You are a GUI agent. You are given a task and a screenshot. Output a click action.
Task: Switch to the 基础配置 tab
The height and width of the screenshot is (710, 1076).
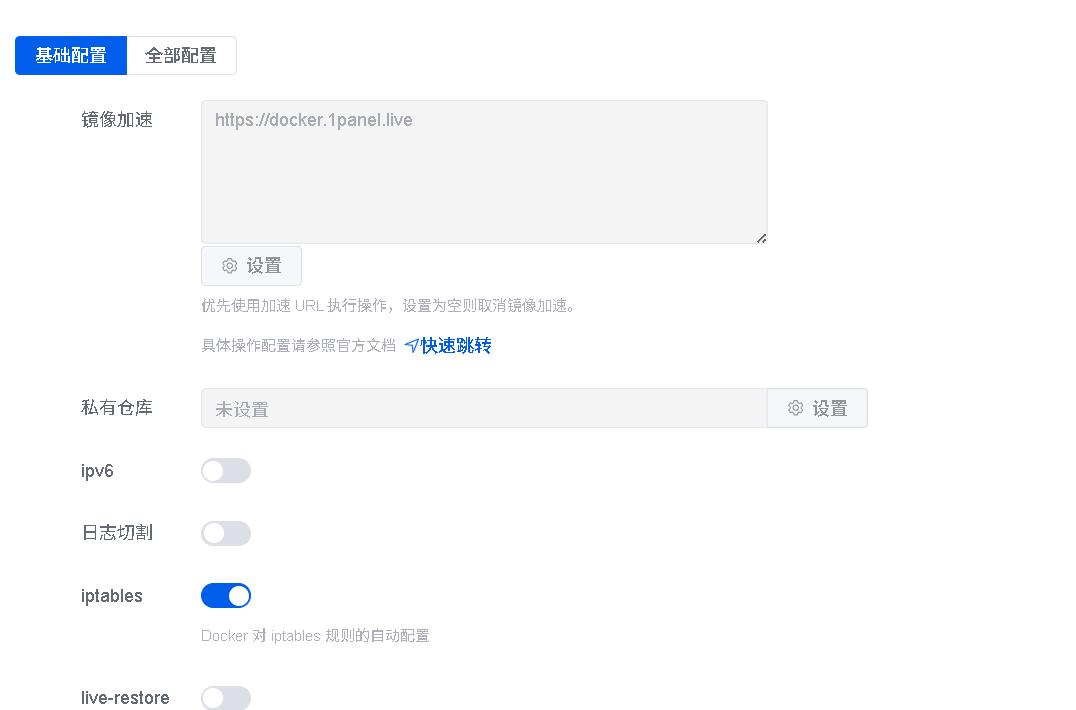(x=71, y=56)
